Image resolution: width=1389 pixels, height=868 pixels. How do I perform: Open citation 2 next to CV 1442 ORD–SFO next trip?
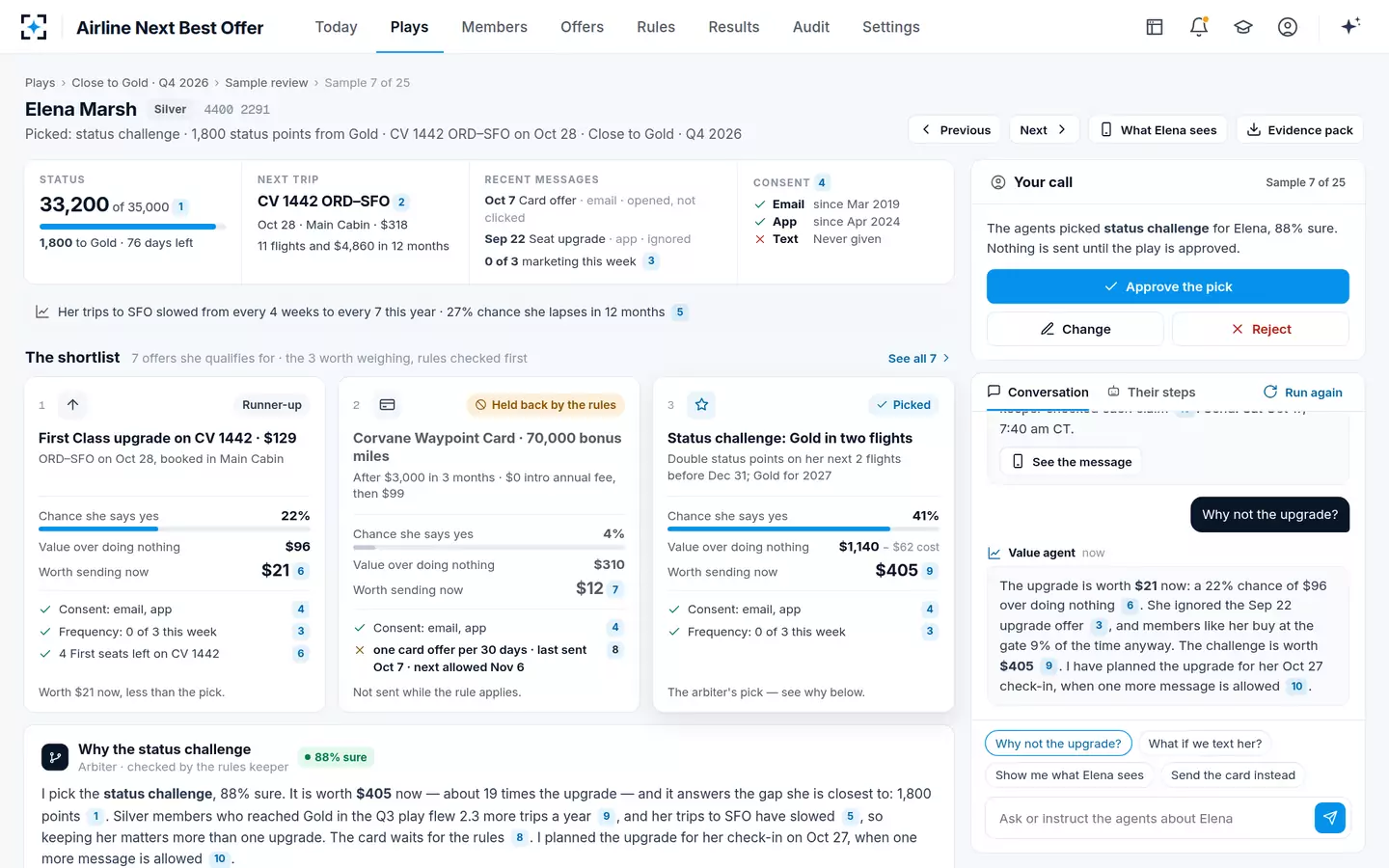(x=402, y=202)
